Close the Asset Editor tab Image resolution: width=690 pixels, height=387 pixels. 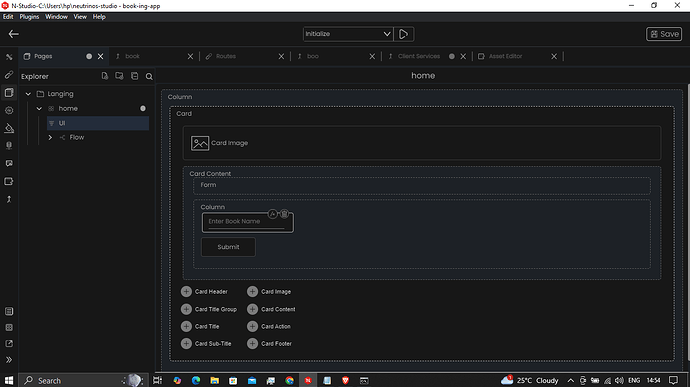tap(554, 56)
